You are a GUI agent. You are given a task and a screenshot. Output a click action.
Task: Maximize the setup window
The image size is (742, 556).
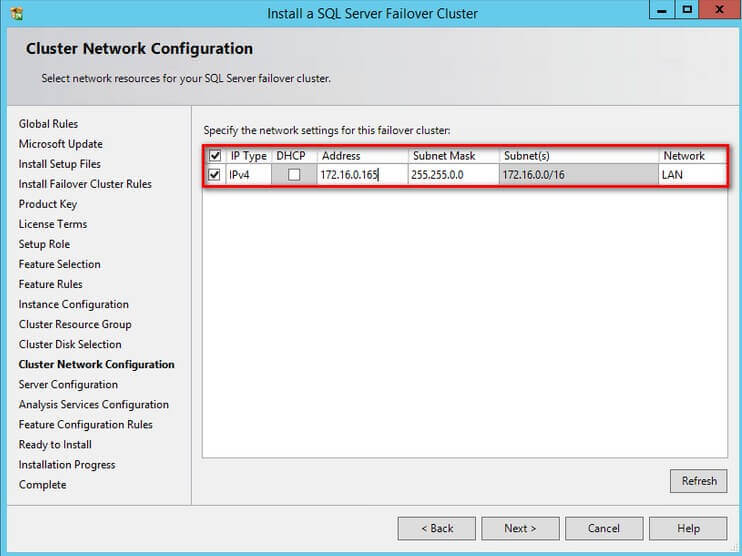[687, 9]
